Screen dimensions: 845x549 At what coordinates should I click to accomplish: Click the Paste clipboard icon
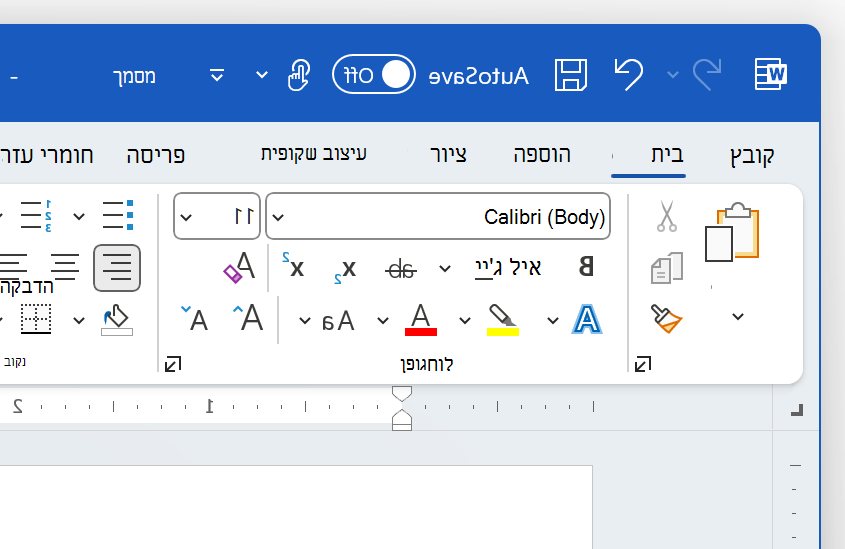pyautogui.click(x=732, y=232)
